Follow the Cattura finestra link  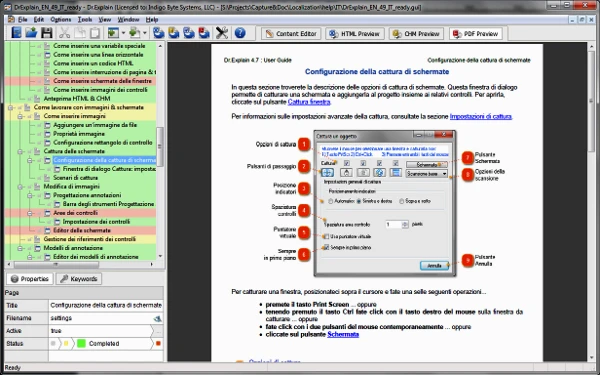click(x=309, y=102)
